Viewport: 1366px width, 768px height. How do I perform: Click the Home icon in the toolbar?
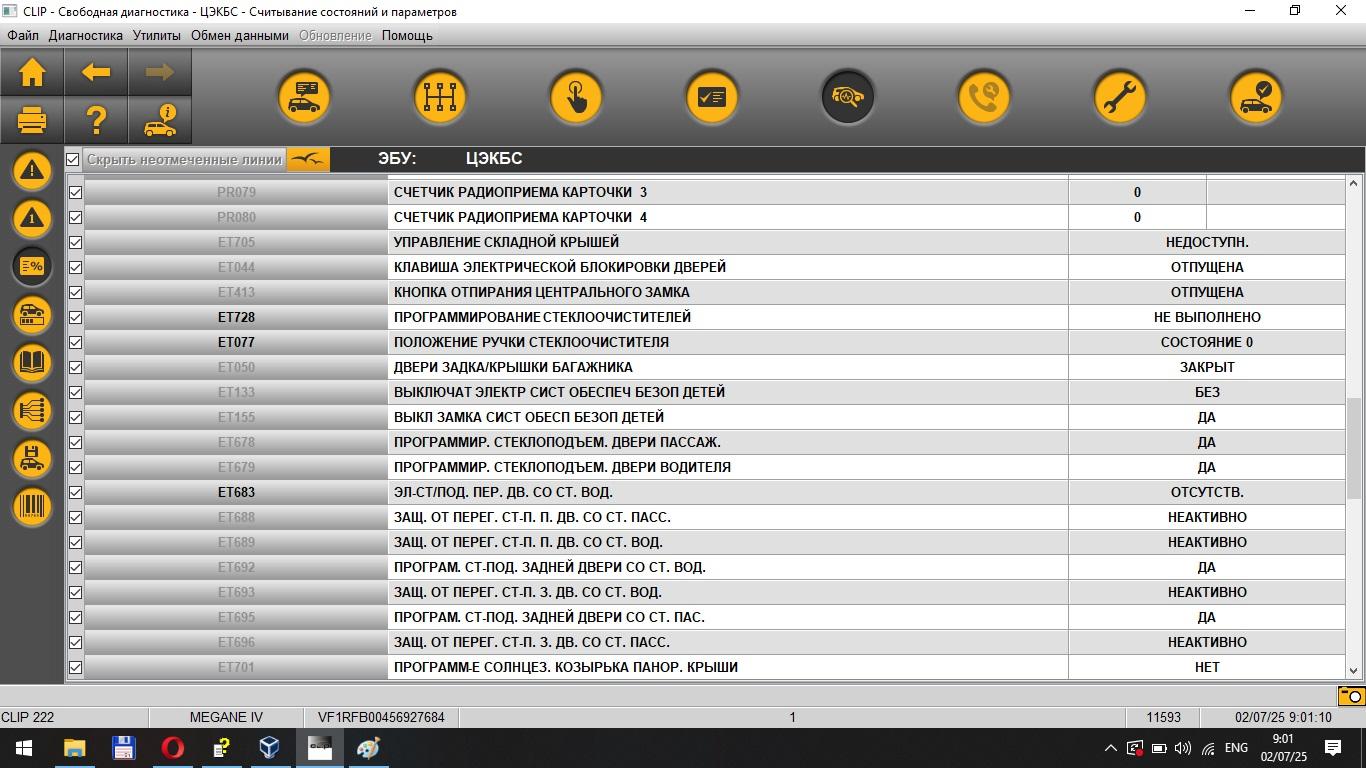[x=32, y=72]
